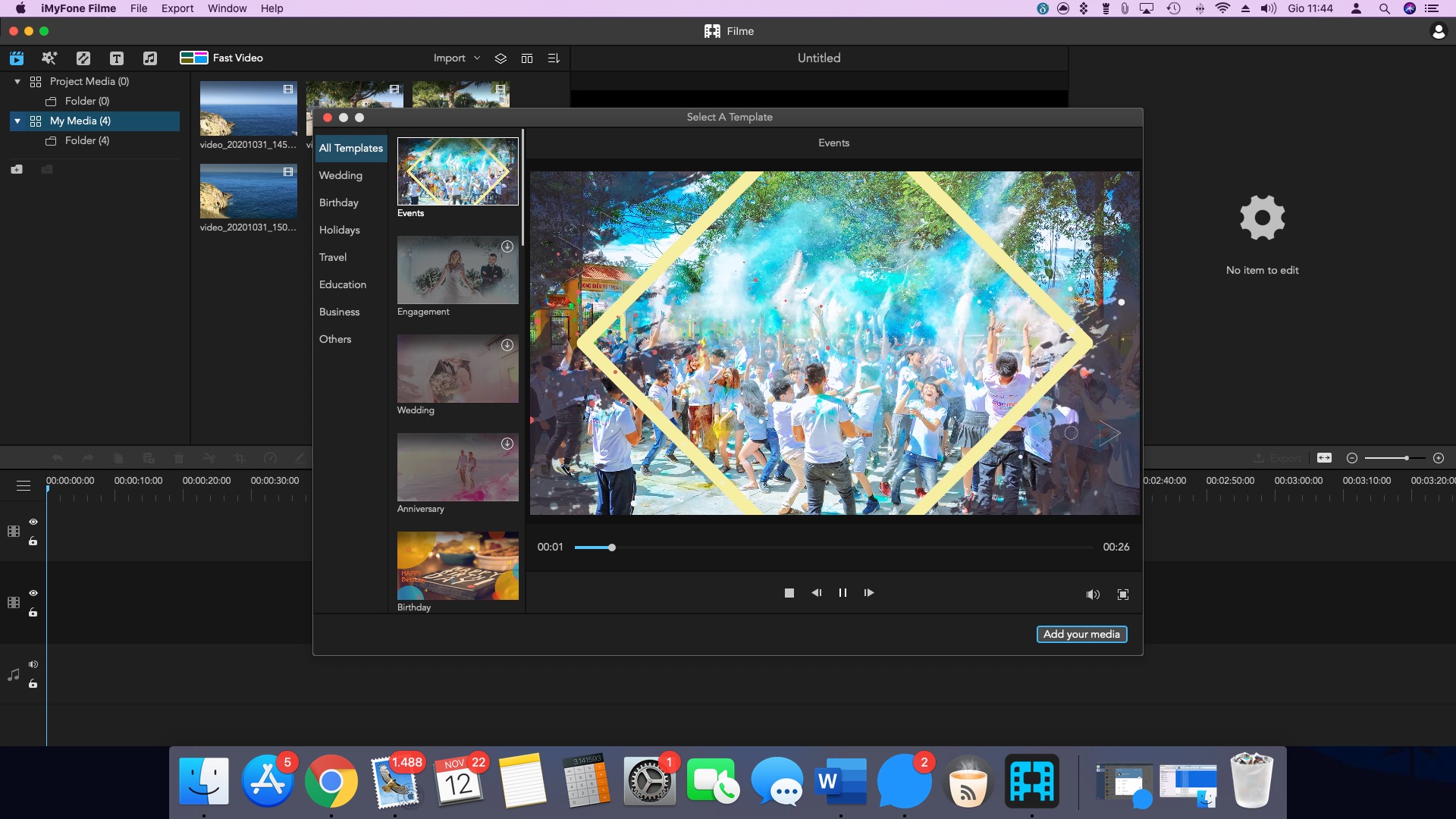The width and height of the screenshot is (1456, 819).
Task: Mute the audio track
Action: tap(33, 664)
